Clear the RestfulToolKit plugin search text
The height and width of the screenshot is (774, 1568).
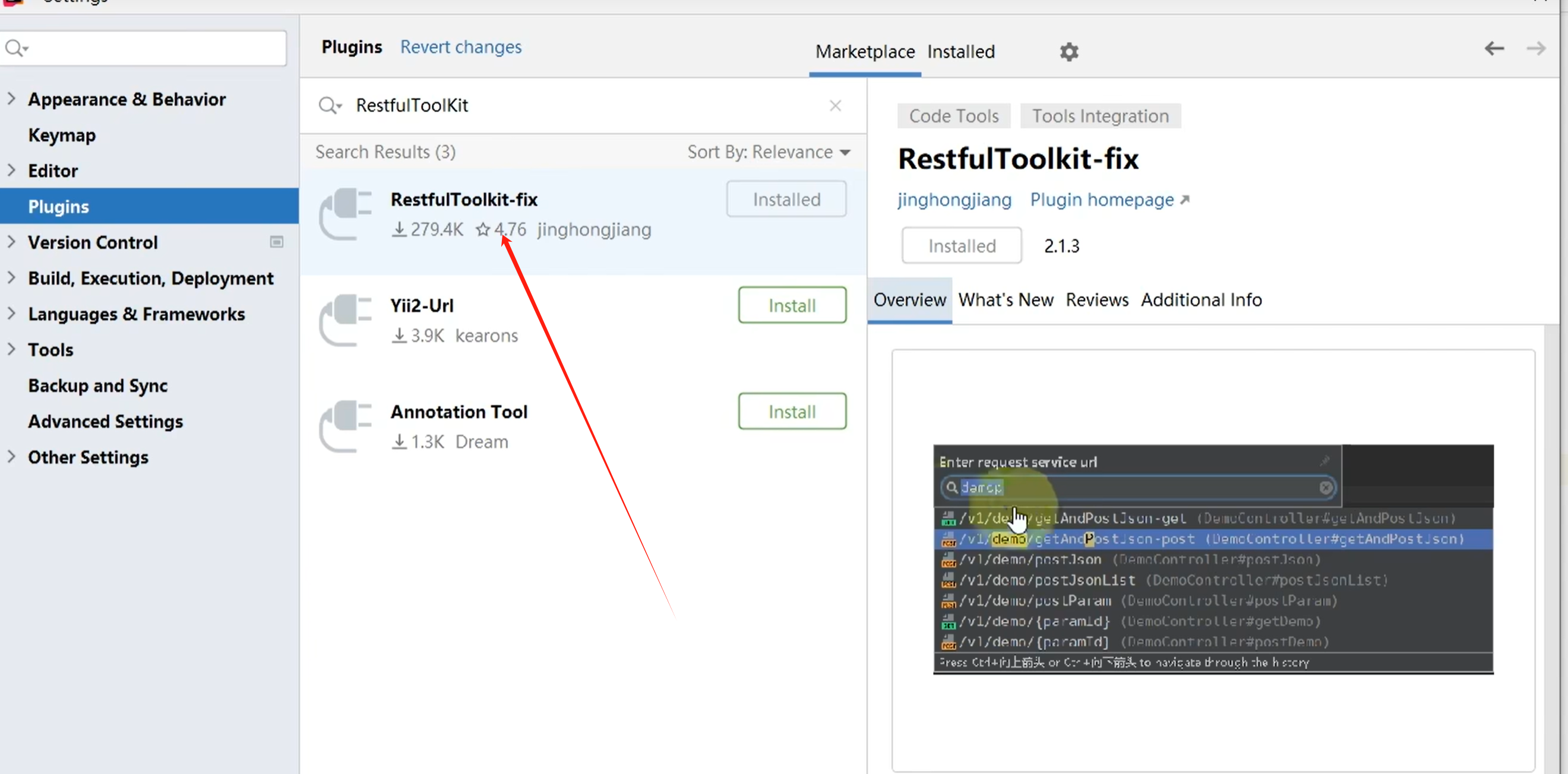(835, 105)
